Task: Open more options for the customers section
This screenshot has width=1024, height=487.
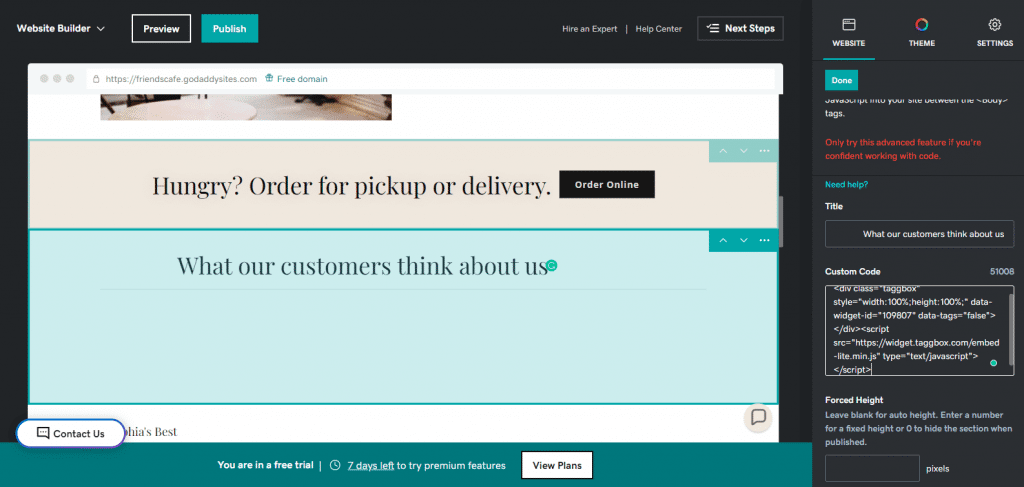Action: [x=765, y=241]
